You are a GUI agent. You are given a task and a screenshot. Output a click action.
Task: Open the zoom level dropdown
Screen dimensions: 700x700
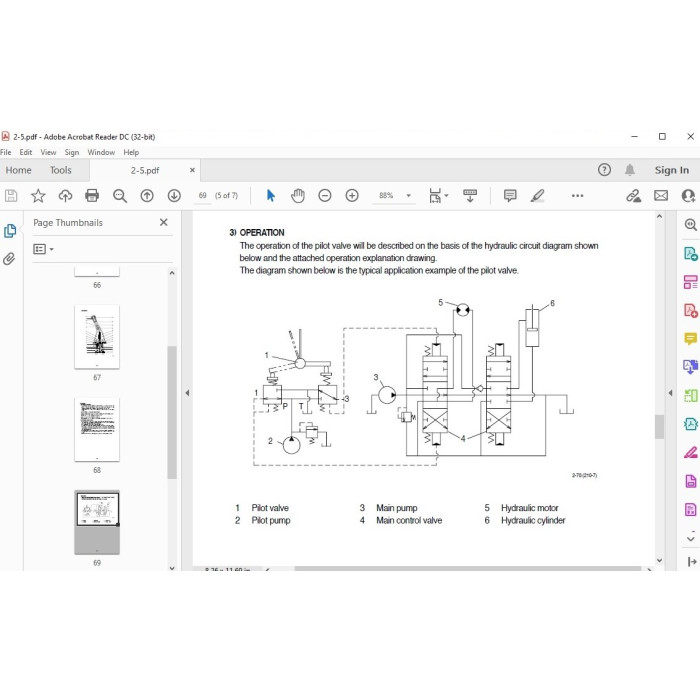(x=408, y=196)
